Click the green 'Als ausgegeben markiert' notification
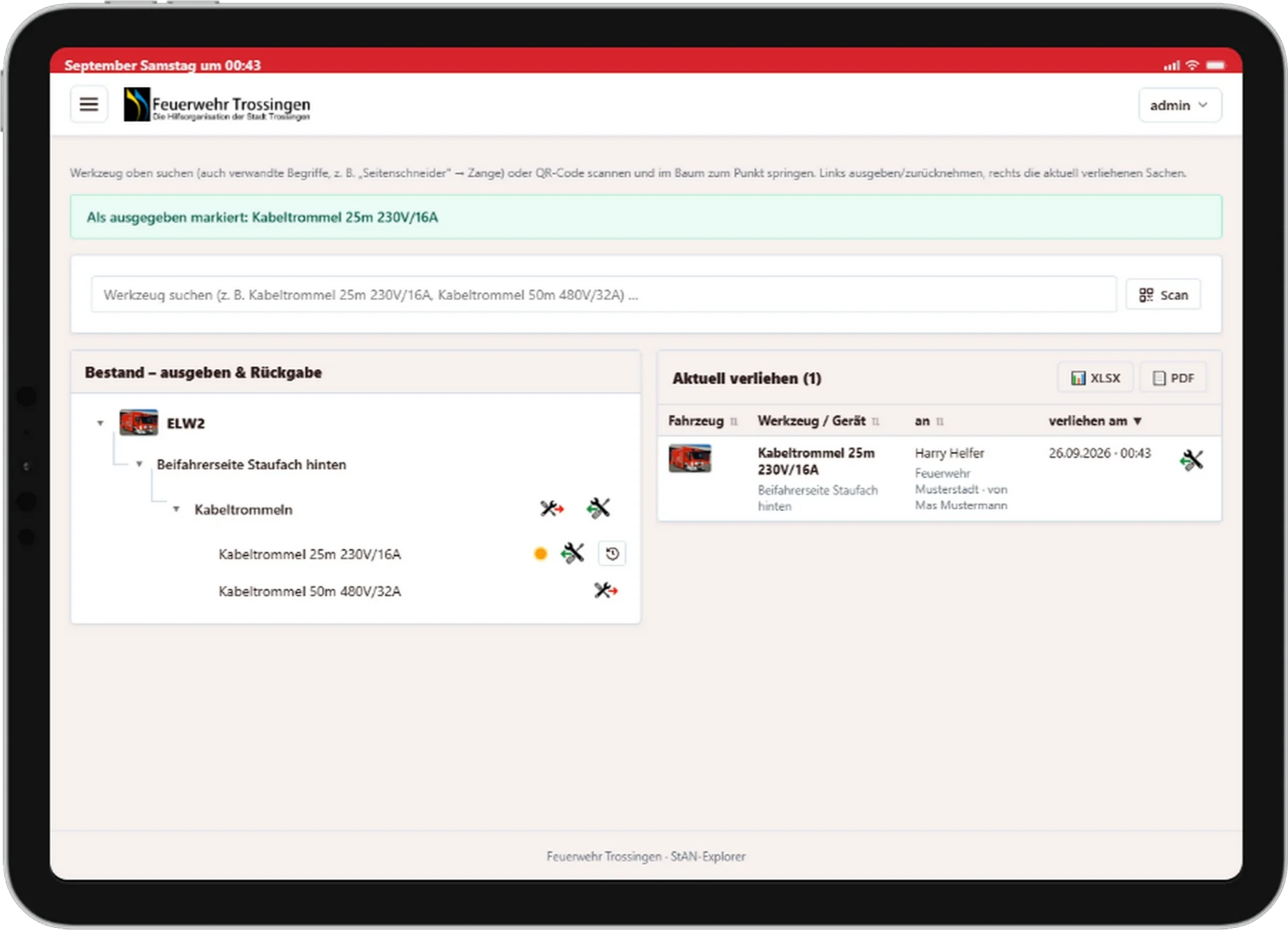Image resolution: width=1288 pixels, height=930 pixels. tap(646, 217)
